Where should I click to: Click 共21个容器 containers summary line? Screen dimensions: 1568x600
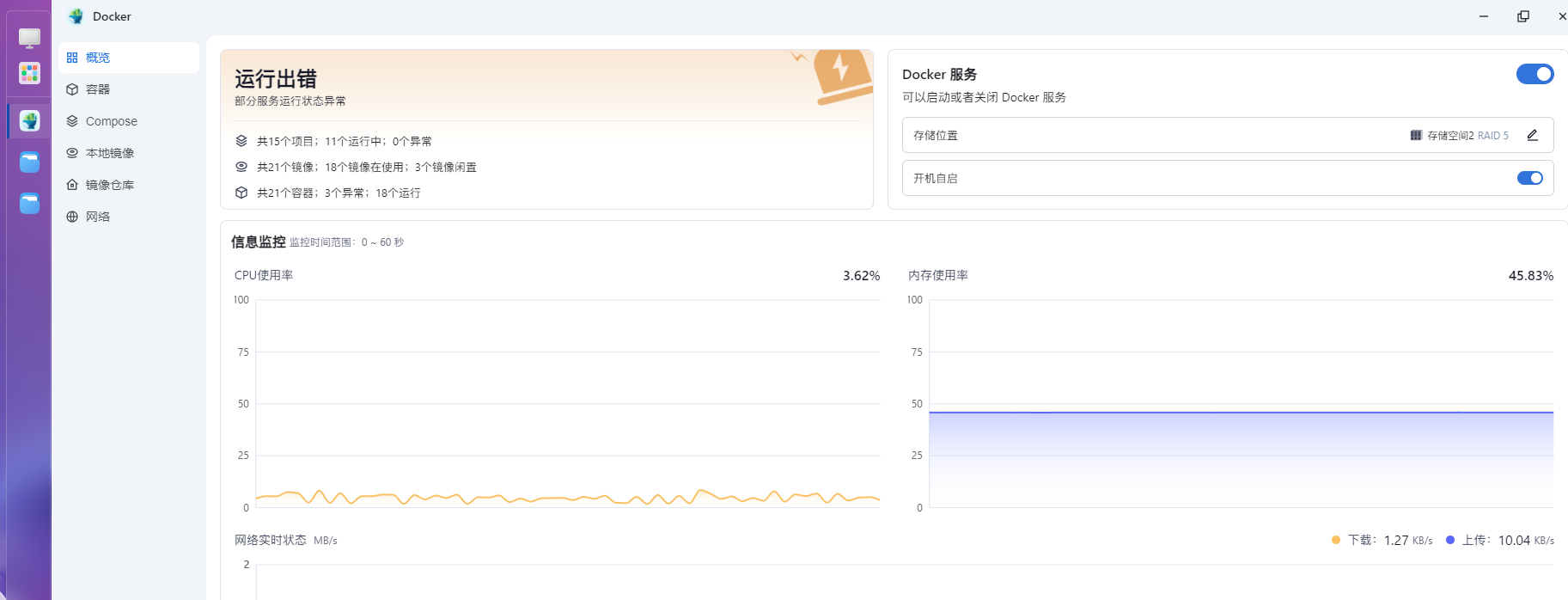(339, 193)
